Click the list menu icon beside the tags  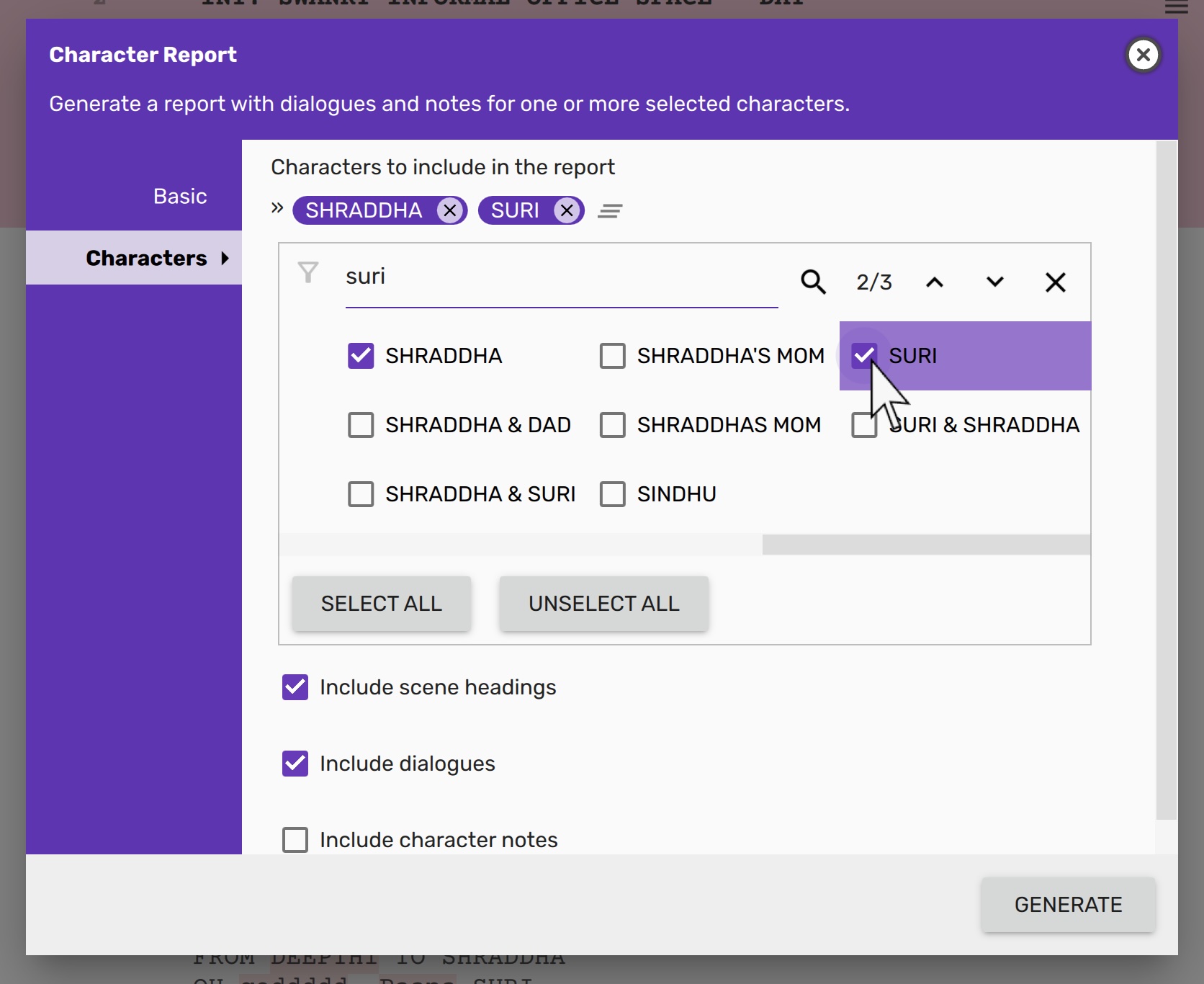click(610, 211)
